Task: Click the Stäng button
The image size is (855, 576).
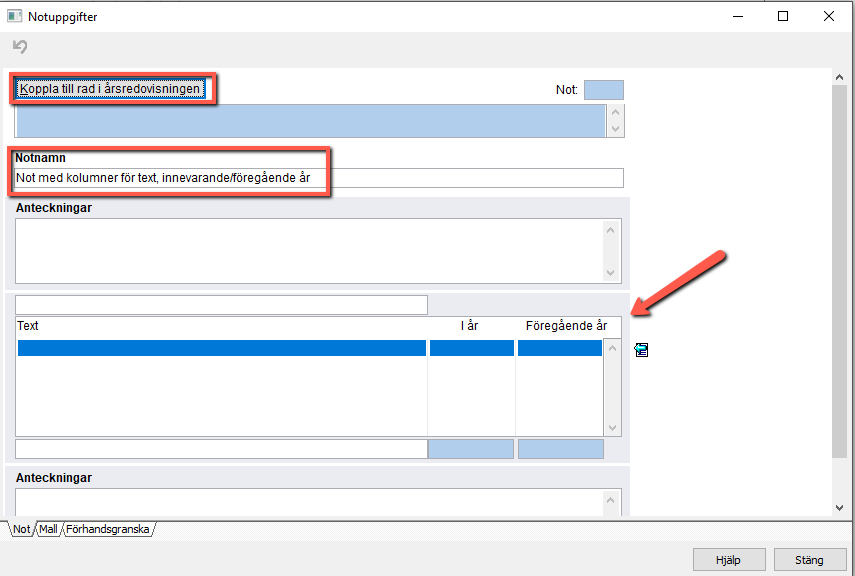Action: tap(809, 560)
